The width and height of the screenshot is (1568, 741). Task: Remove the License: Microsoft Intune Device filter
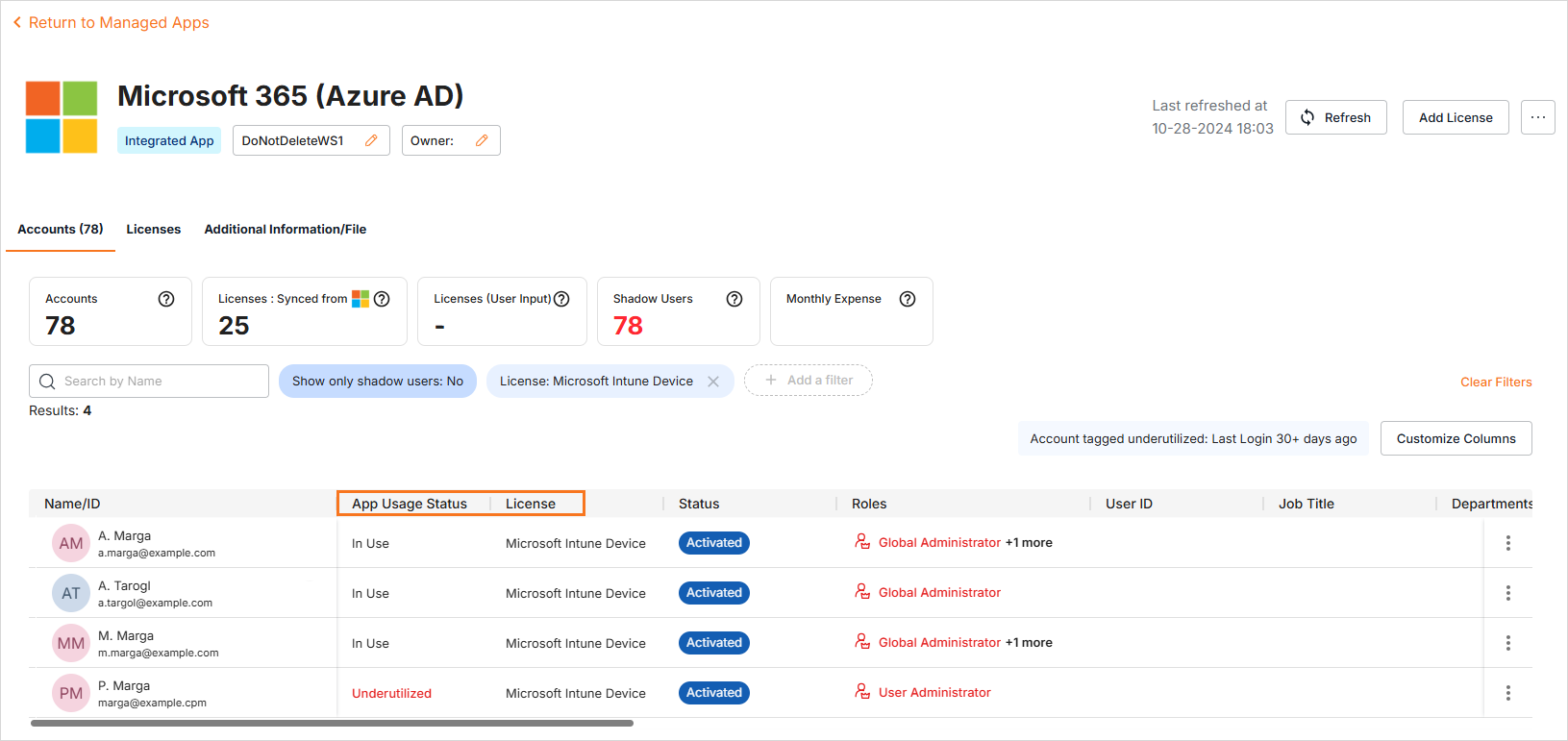713,382
